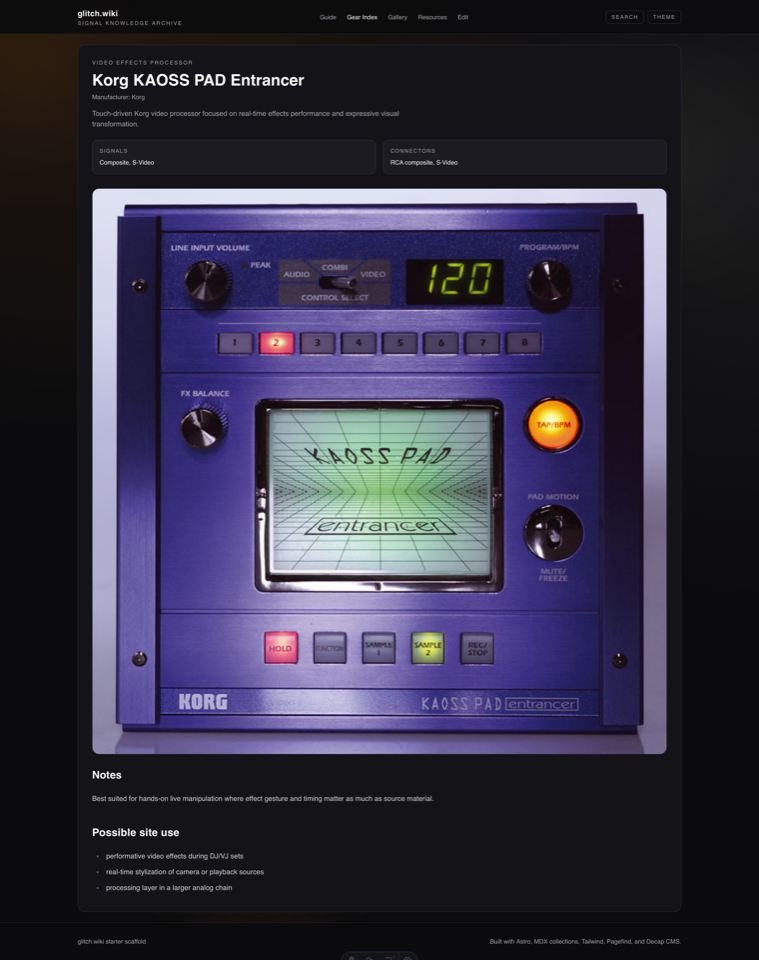Open the Gallery navigation link

coord(397,17)
